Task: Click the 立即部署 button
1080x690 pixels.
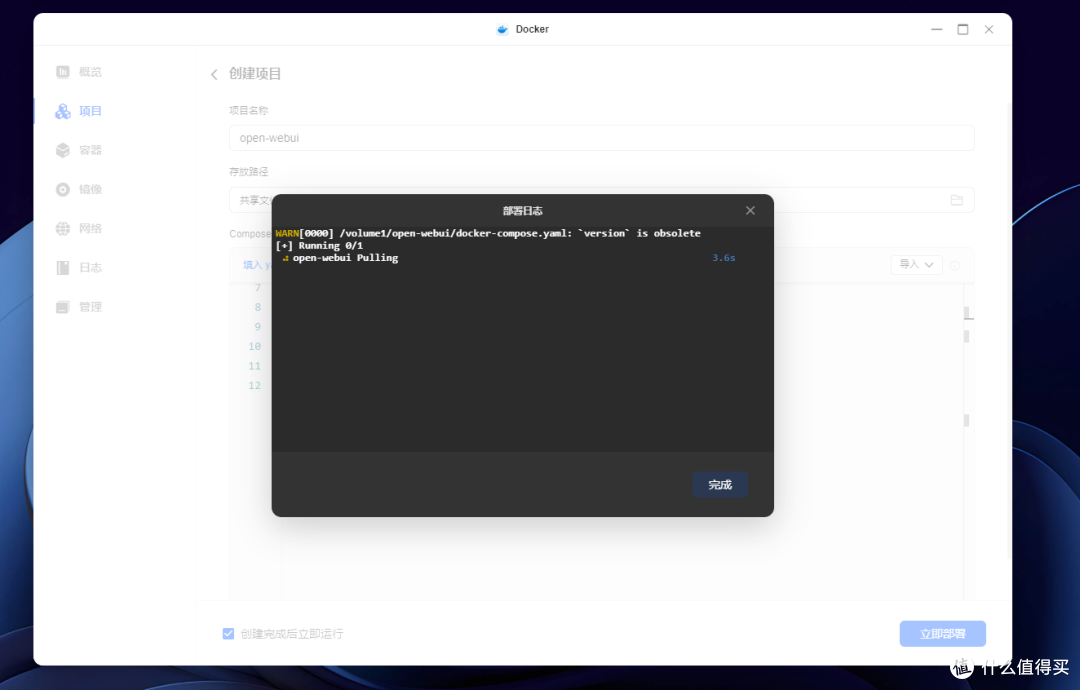Action: click(x=942, y=634)
